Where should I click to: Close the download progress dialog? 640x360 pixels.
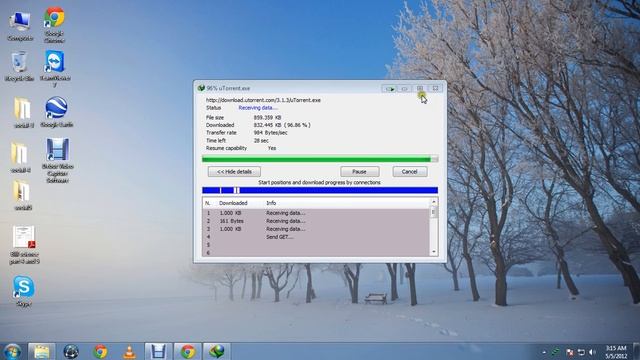(436, 88)
